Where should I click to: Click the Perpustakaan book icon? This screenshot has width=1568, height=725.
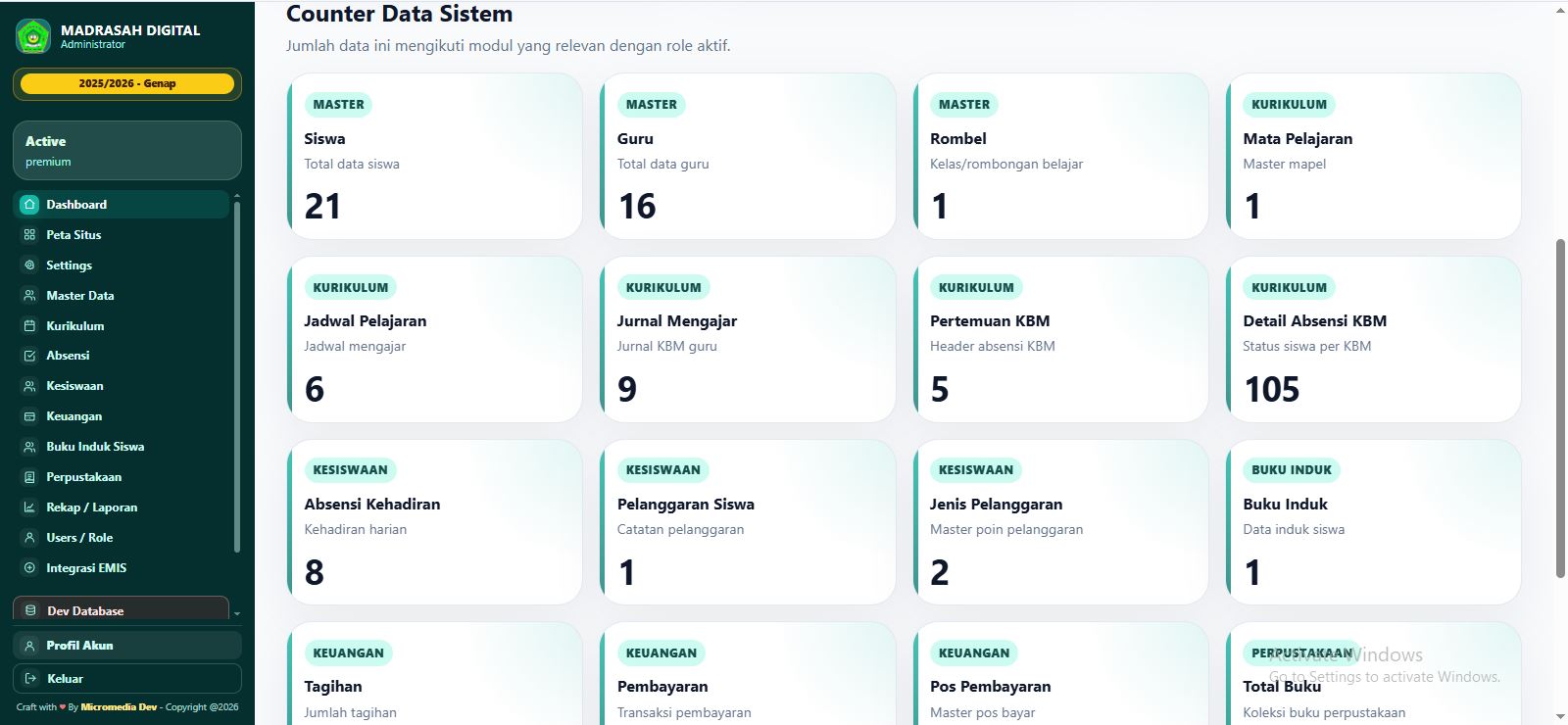click(x=29, y=477)
